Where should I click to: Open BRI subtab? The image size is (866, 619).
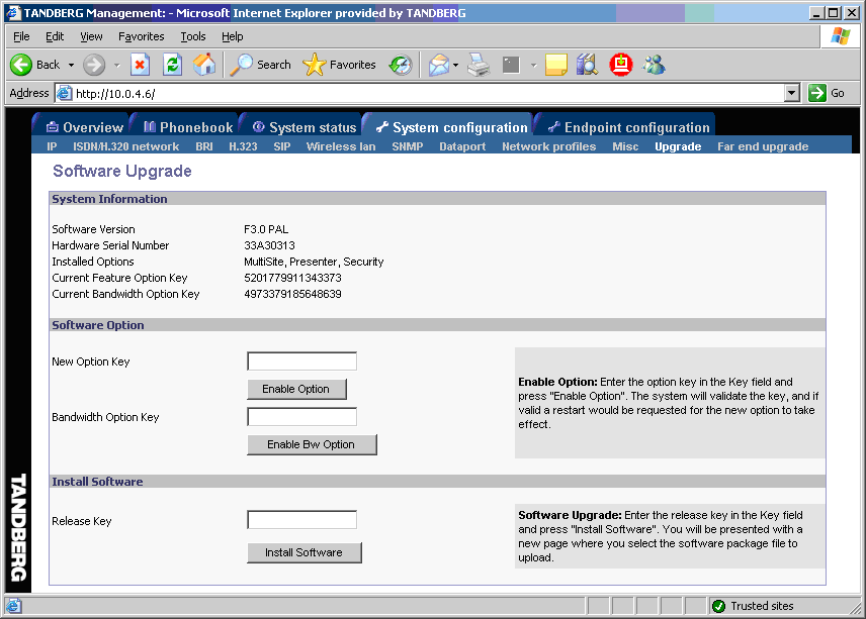click(x=204, y=146)
